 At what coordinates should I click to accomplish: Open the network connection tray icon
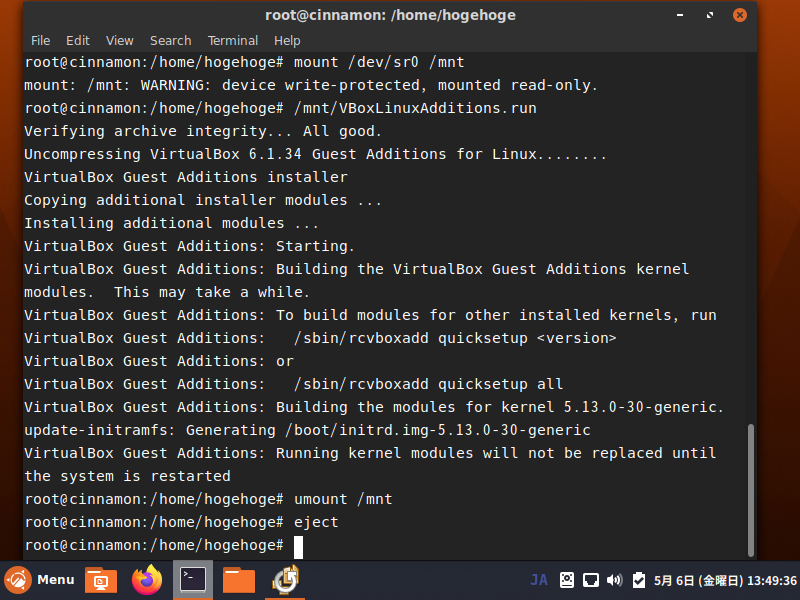click(x=591, y=580)
